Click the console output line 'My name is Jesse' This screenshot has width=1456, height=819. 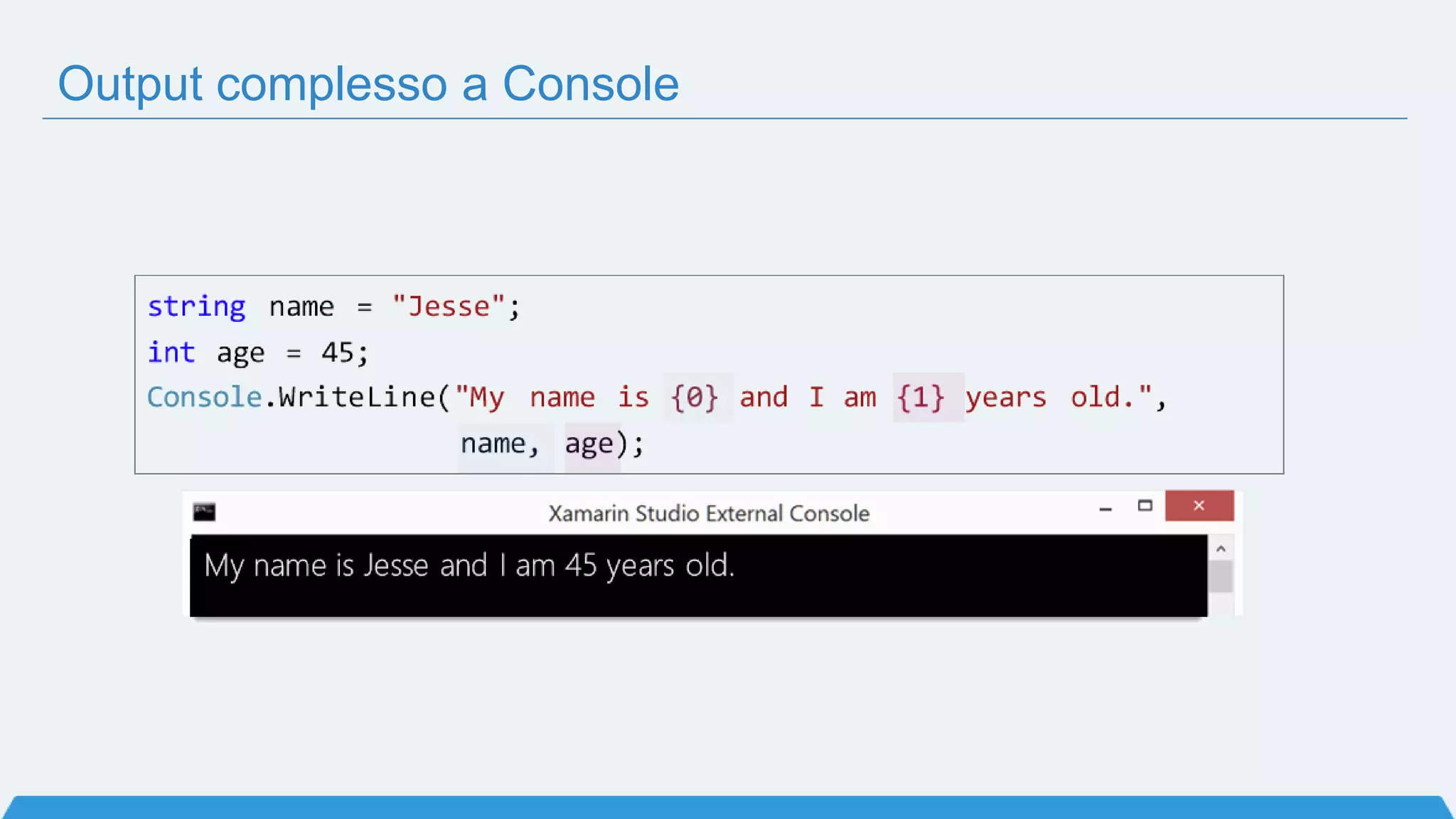tap(469, 566)
